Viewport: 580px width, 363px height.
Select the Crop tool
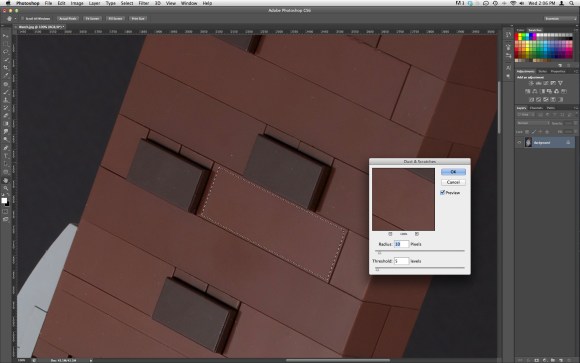coord(6,68)
